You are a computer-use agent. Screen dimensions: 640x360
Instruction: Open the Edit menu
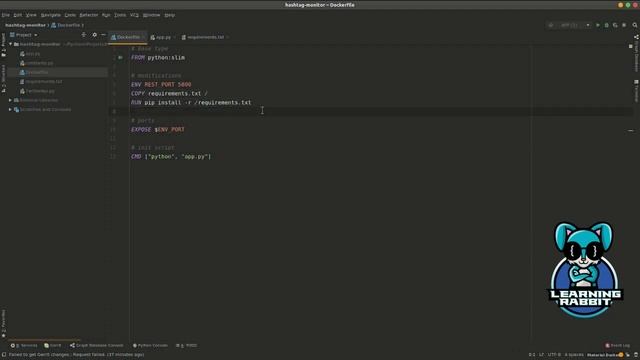click(18, 15)
